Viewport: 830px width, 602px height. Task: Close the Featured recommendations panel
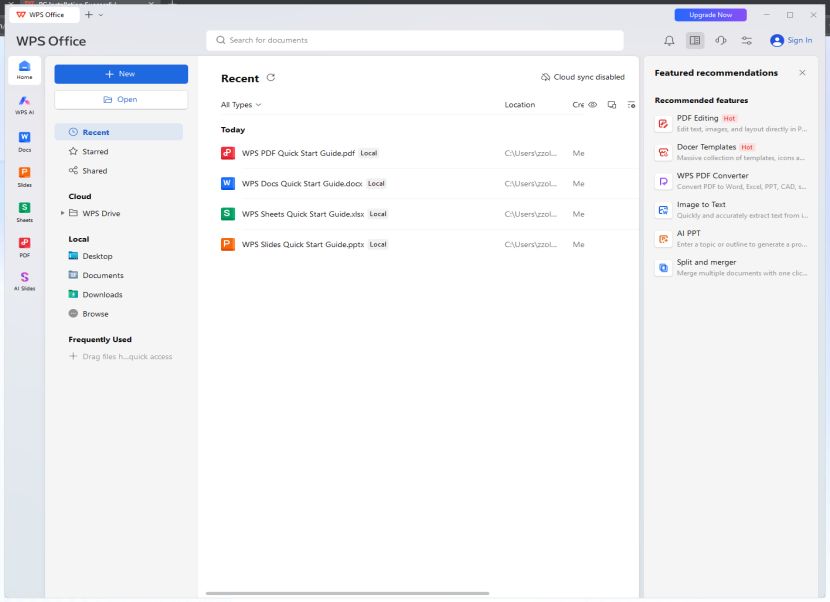[x=802, y=73]
